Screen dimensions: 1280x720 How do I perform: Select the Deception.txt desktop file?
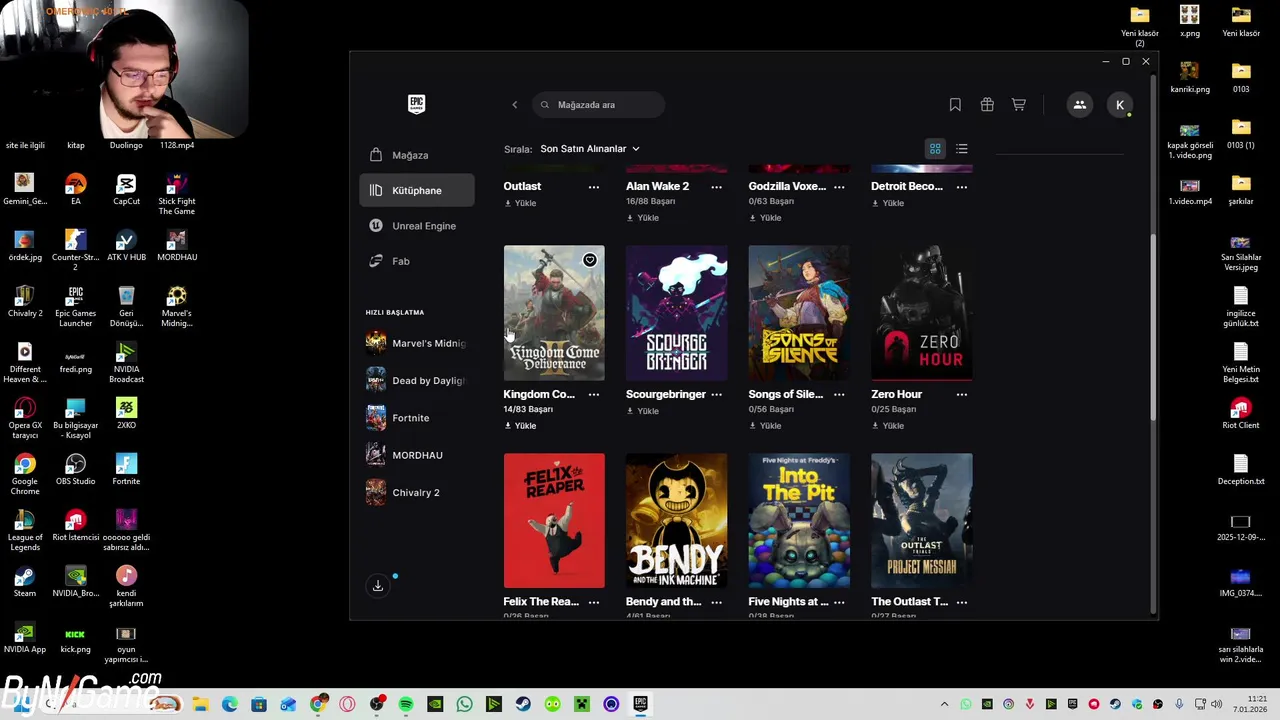pyautogui.click(x=1241, y=470)
